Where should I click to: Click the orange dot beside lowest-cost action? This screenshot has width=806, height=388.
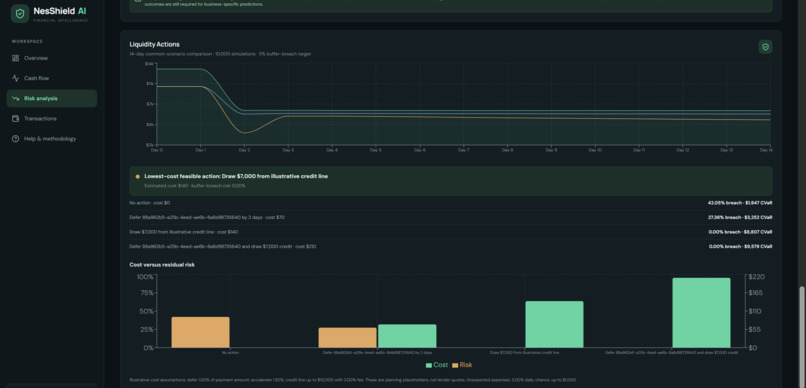point(137,176)
